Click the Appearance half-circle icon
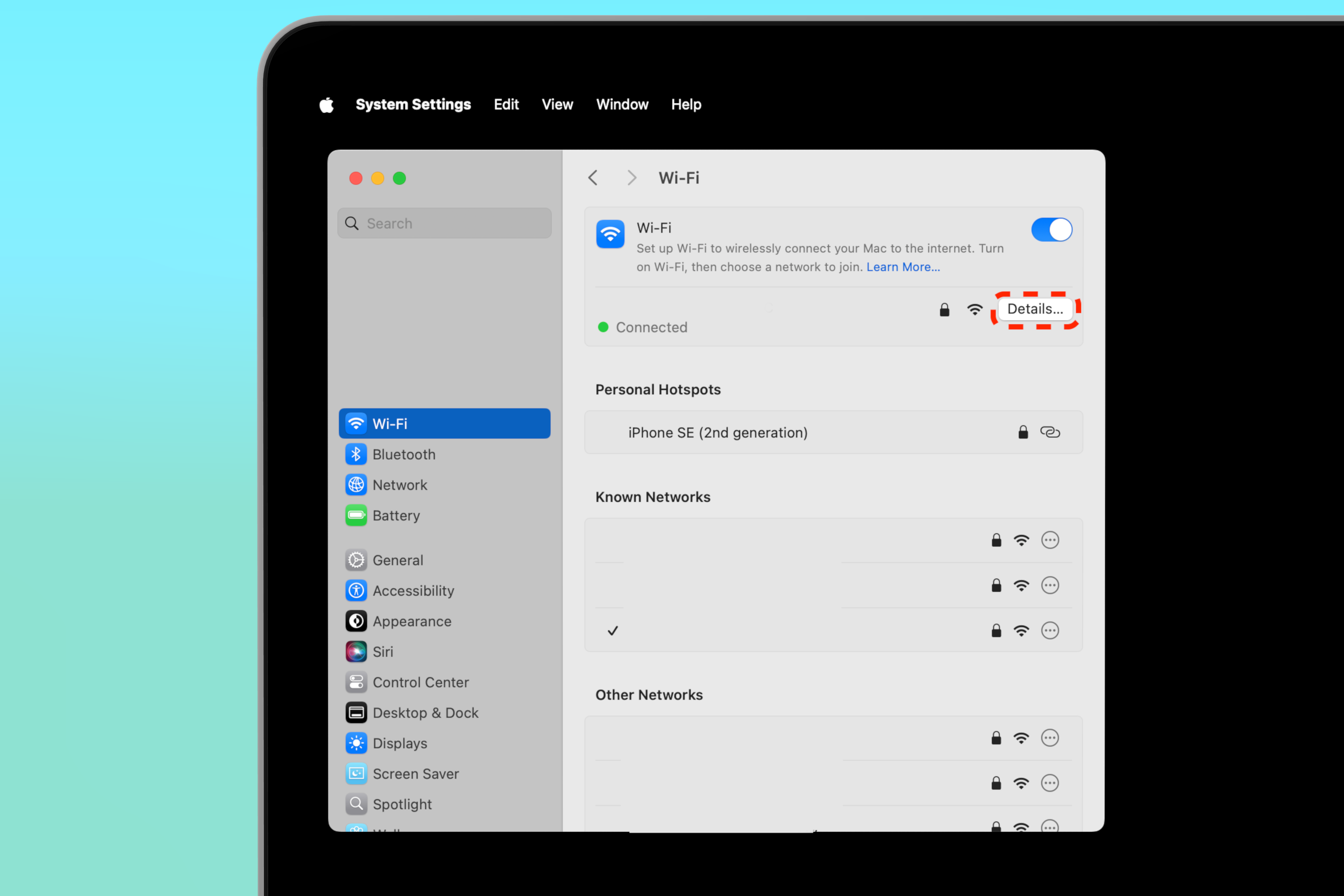This screenshot has height=896, width=1344. click(x=356, y=621)
